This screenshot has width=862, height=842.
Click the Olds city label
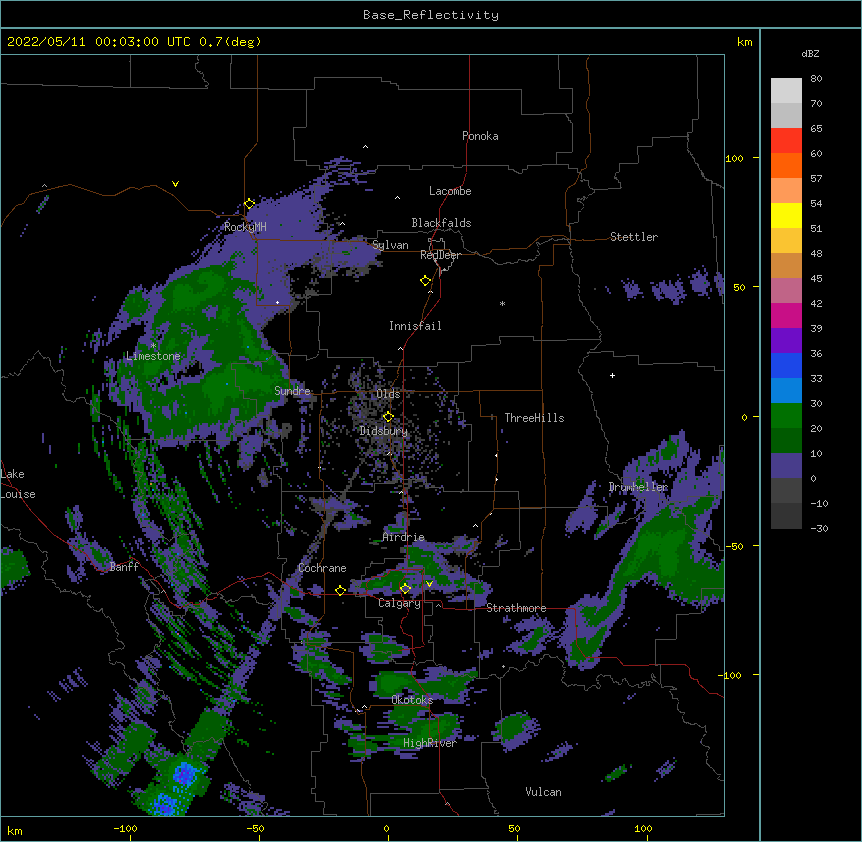pos(388,394)
